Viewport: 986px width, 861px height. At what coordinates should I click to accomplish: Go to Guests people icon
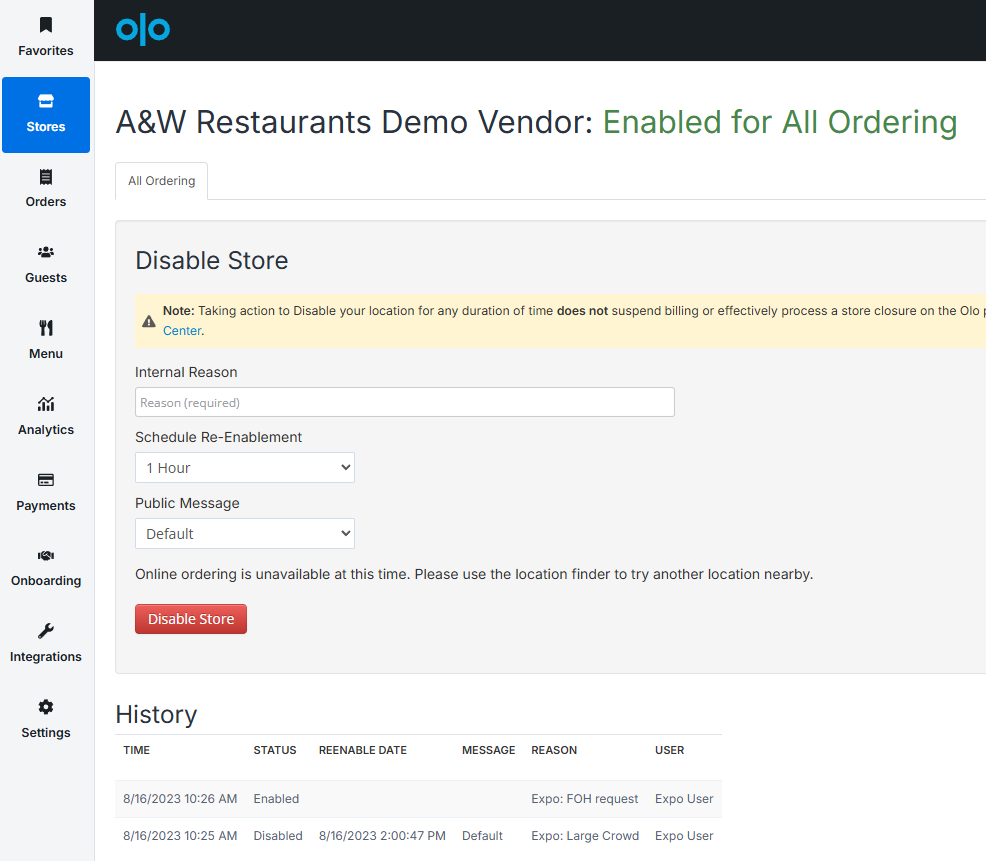[45, 252]
